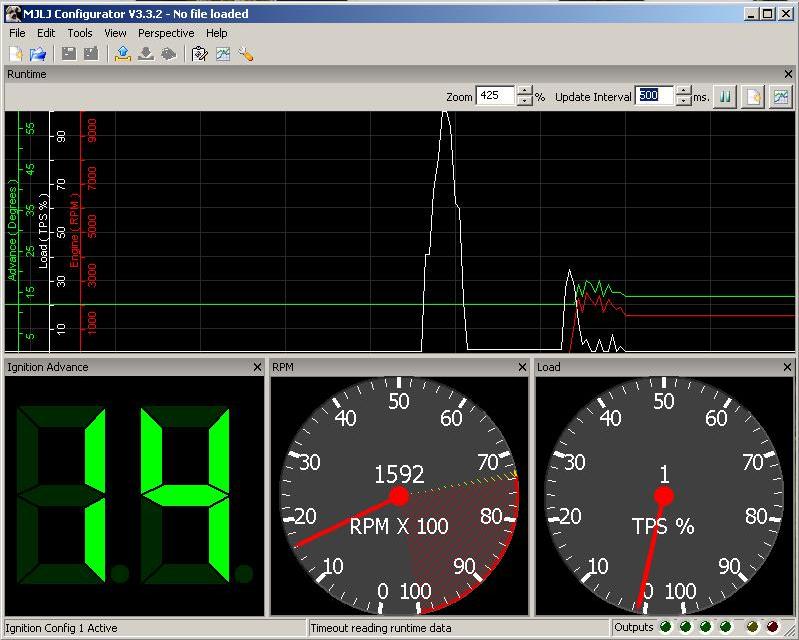Image resolution: width=799 pixels, height=640 pixels.
Task: Increase Update Interval with the up arrow
Action: tap(683, 91)
